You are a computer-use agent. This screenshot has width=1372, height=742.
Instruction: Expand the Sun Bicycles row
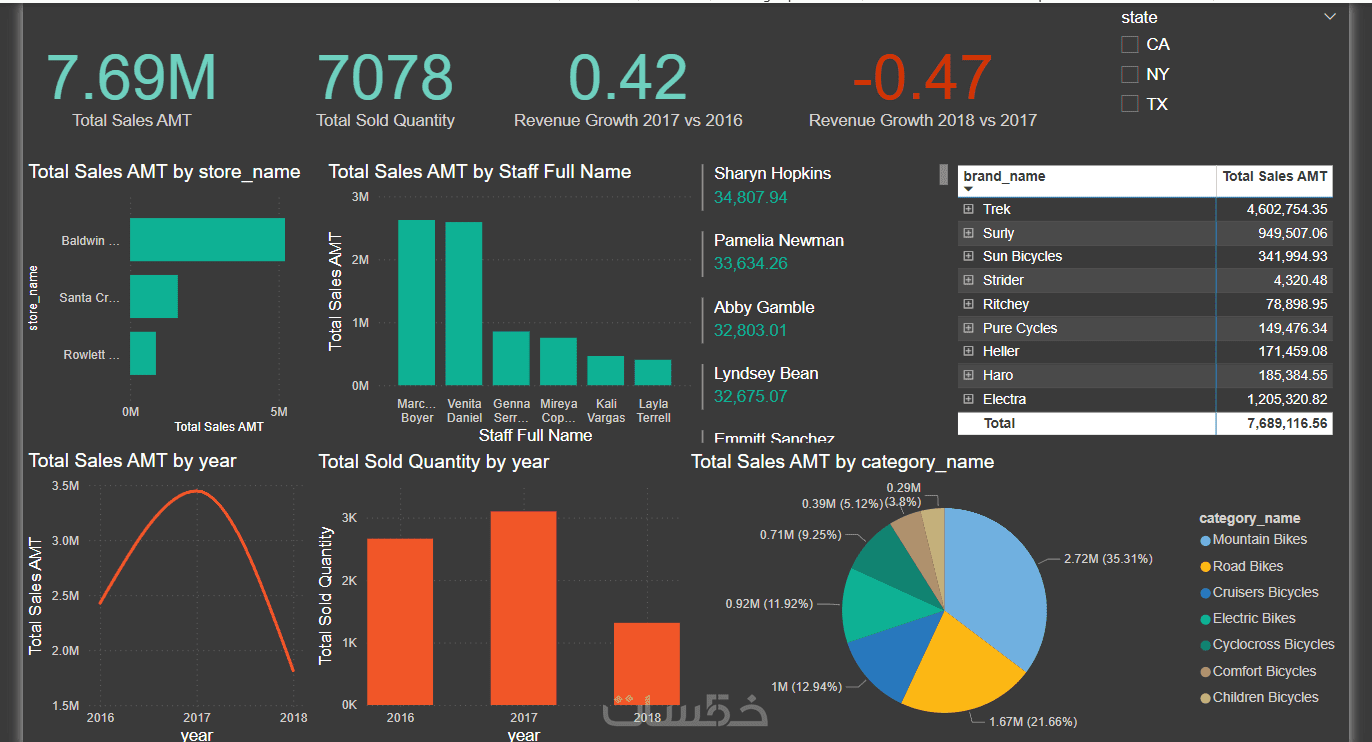[x=968, y=257]
